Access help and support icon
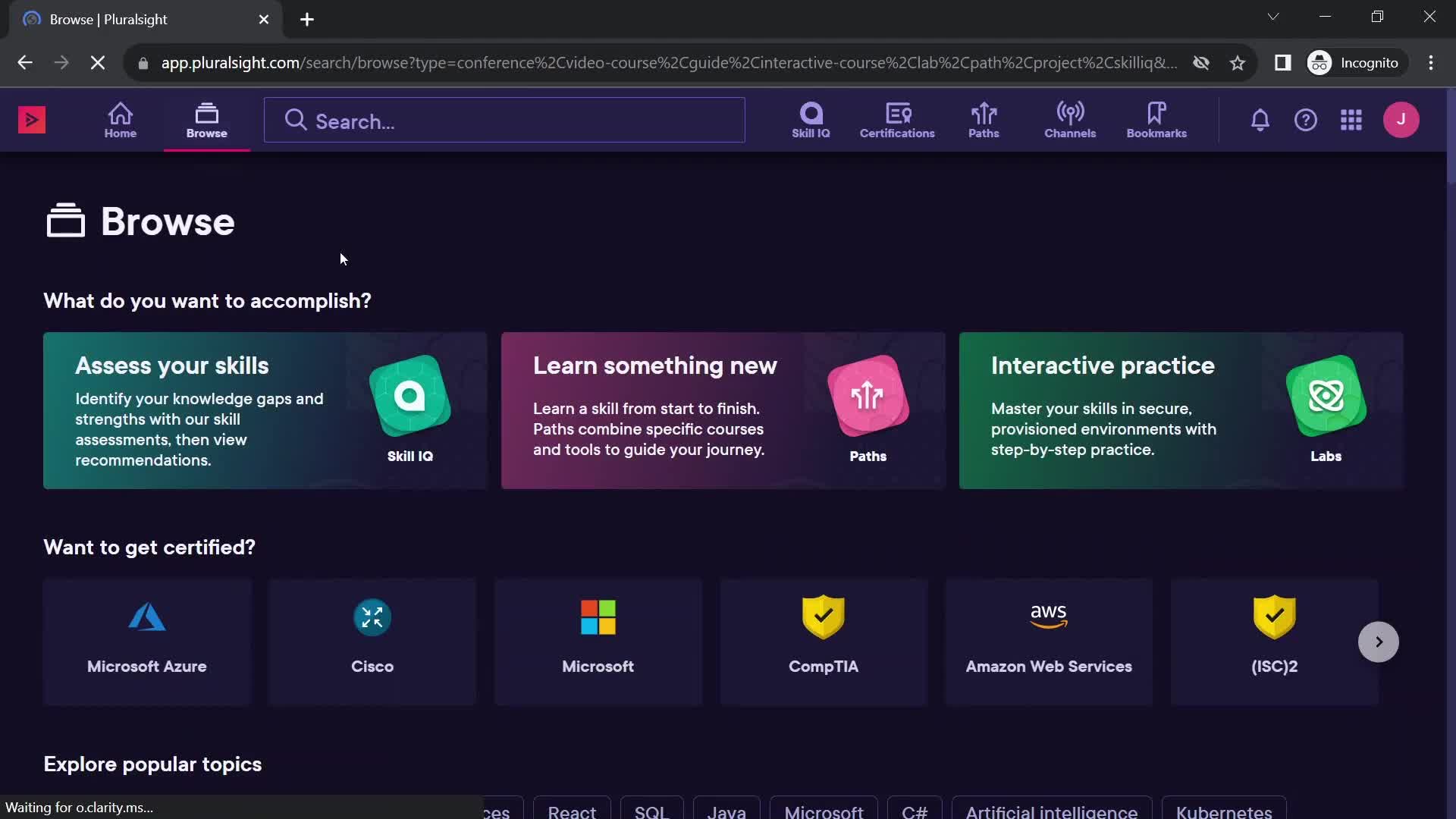The image size is (1456, 819). (x=1306, y=120)
